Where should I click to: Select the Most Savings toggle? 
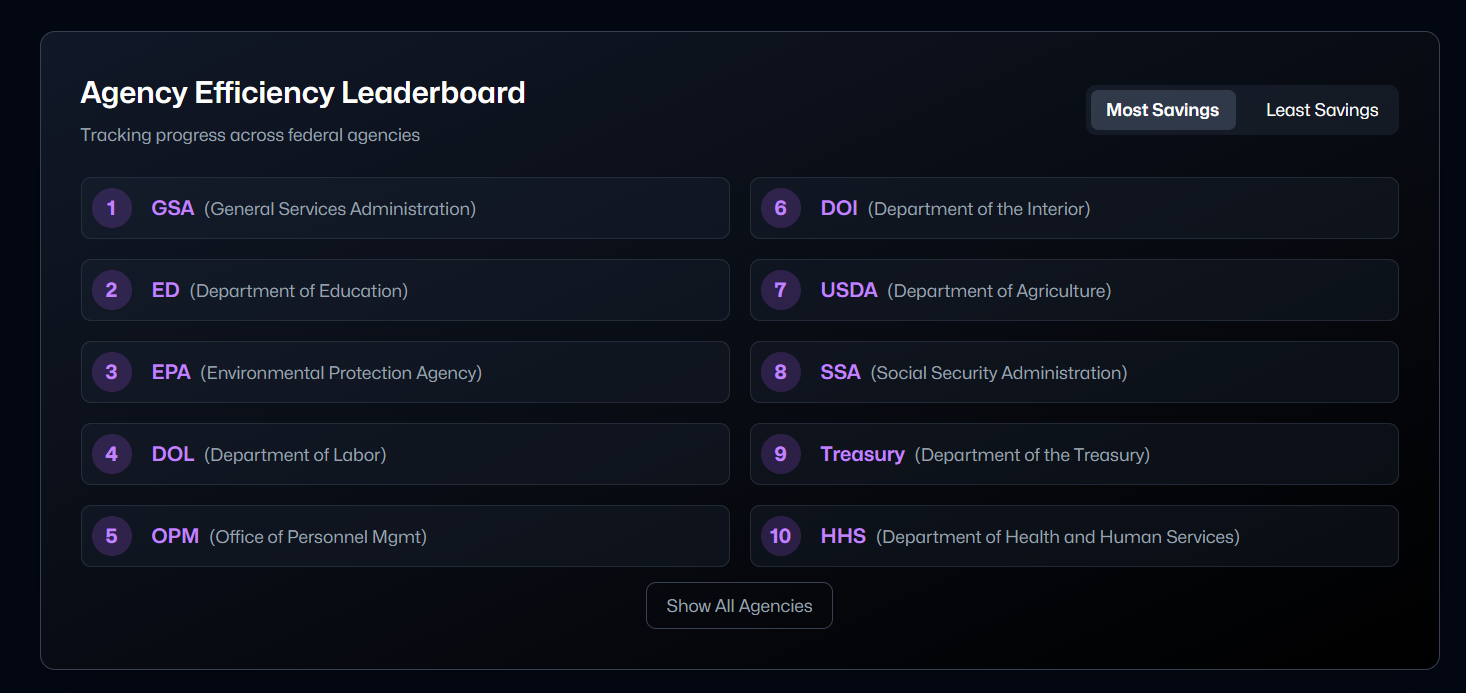(1163, 110)
